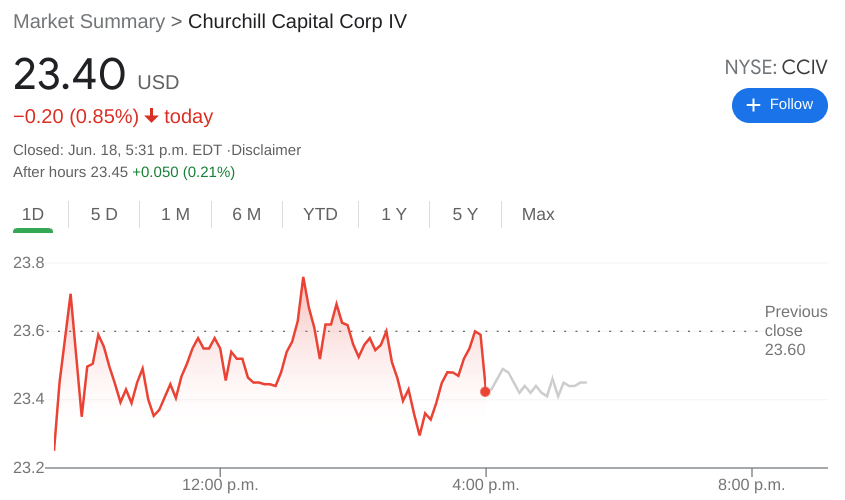
Task: Click the 4:00 p.m. timeline marker
Action: [x=486, y=485]
